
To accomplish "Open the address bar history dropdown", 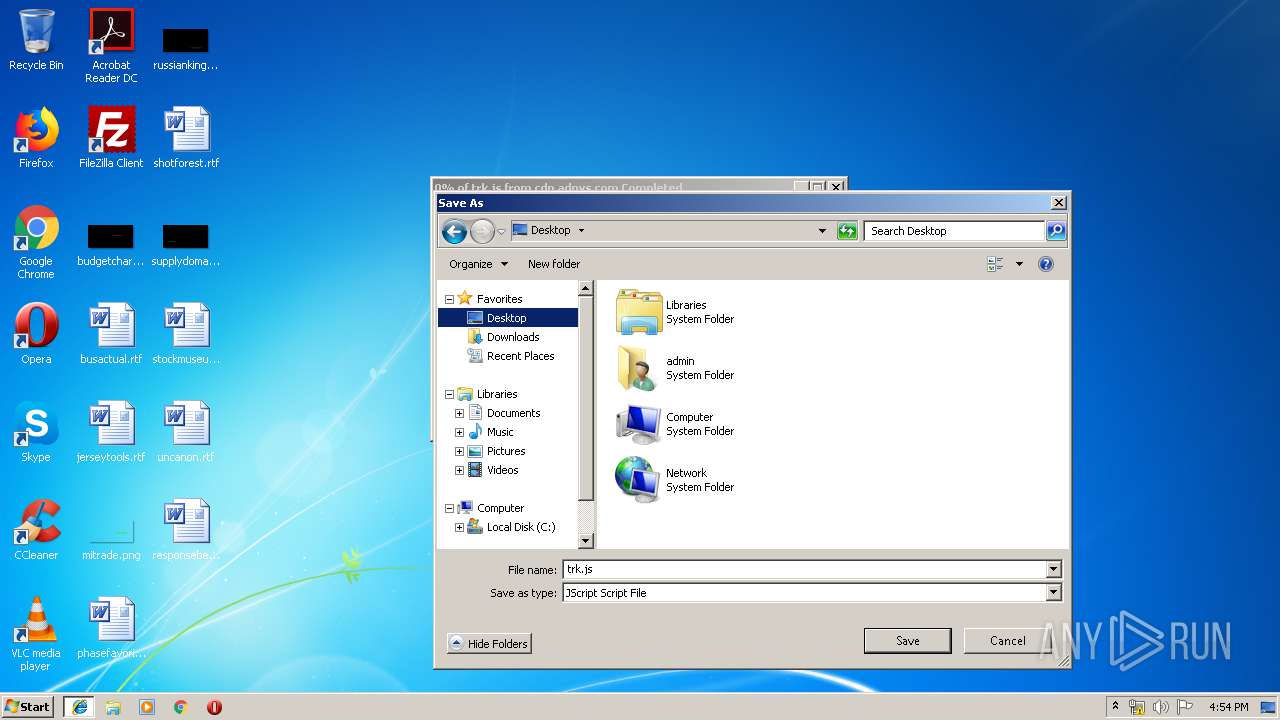I will [822, 231].
